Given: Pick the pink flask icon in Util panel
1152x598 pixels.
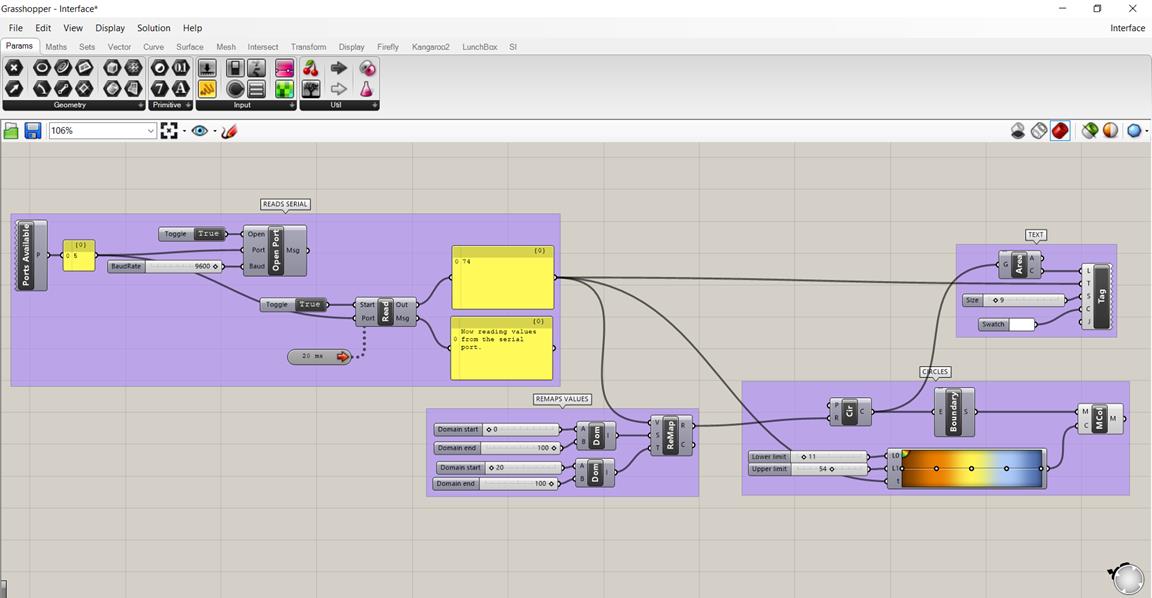Looking at the screenshot, I should (367, 89).
